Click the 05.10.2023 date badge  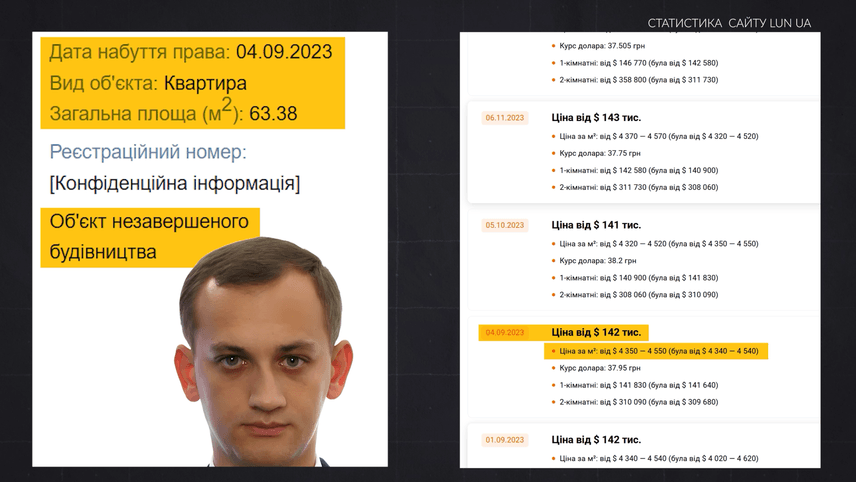[x=505, y=225]
